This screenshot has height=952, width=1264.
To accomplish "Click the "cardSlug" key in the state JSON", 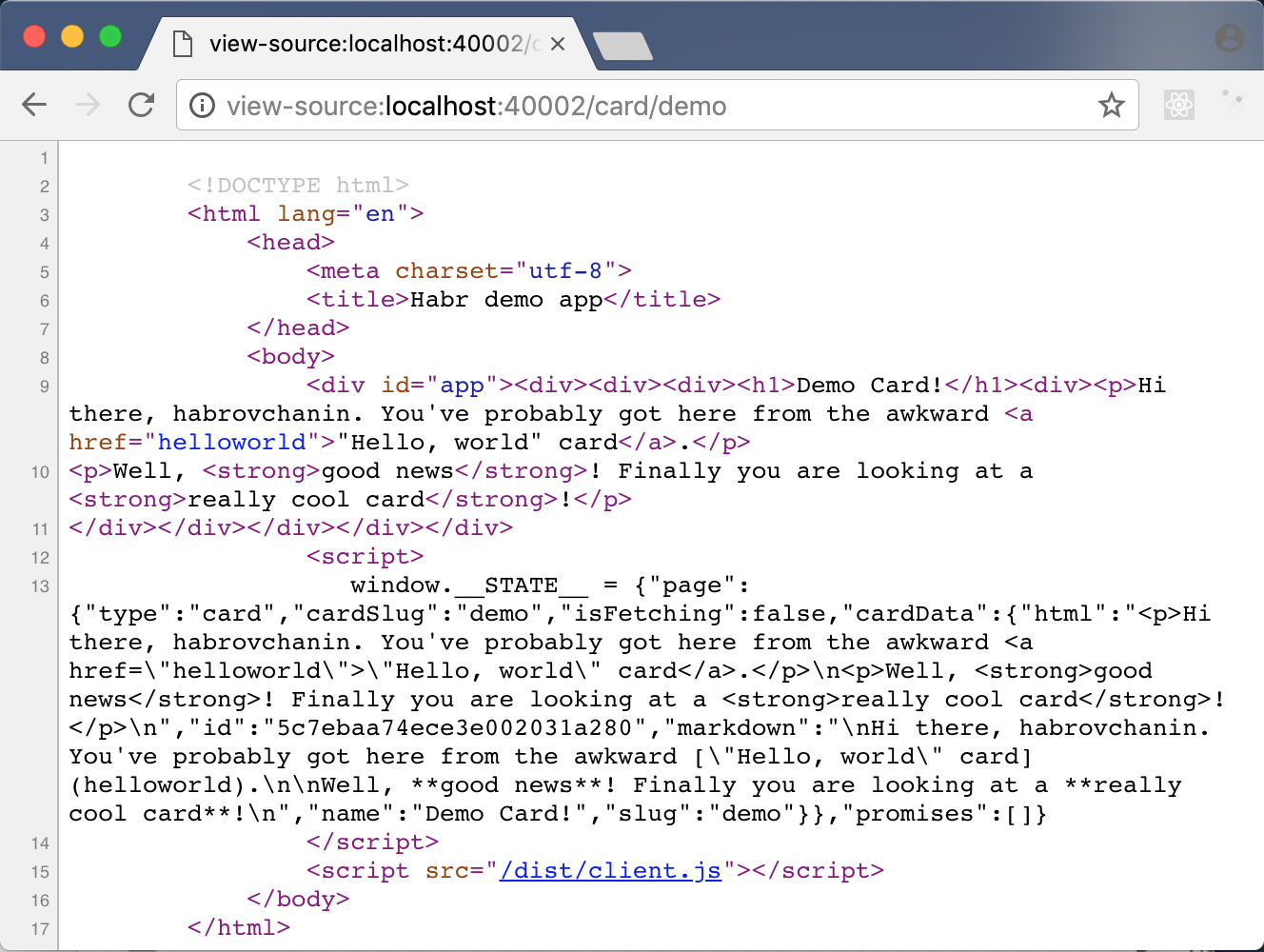I will point(365,614).
